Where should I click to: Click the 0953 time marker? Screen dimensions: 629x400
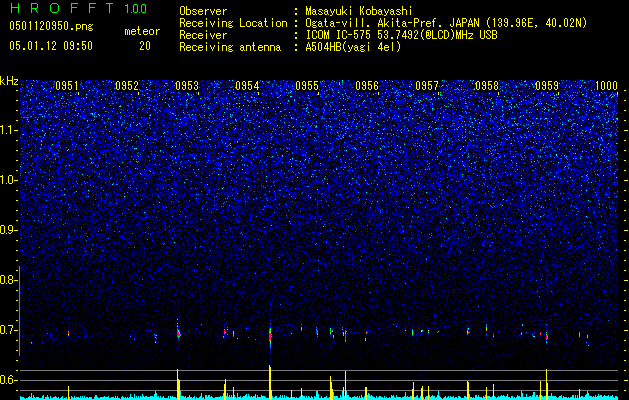click(x=187, y=86)
